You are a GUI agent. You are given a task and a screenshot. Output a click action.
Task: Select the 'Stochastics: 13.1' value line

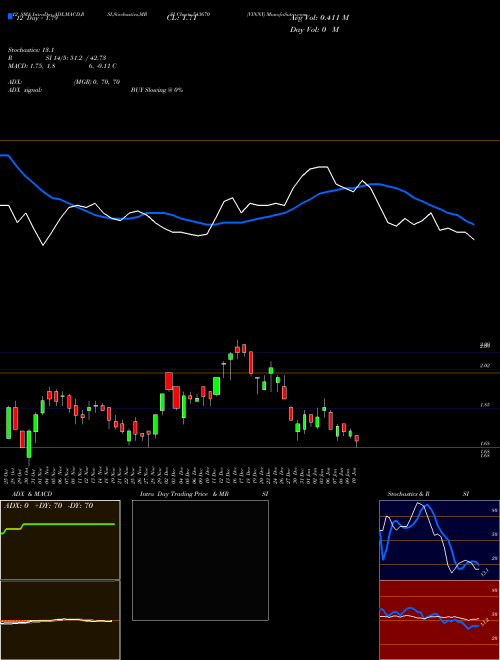coord(31,50)
